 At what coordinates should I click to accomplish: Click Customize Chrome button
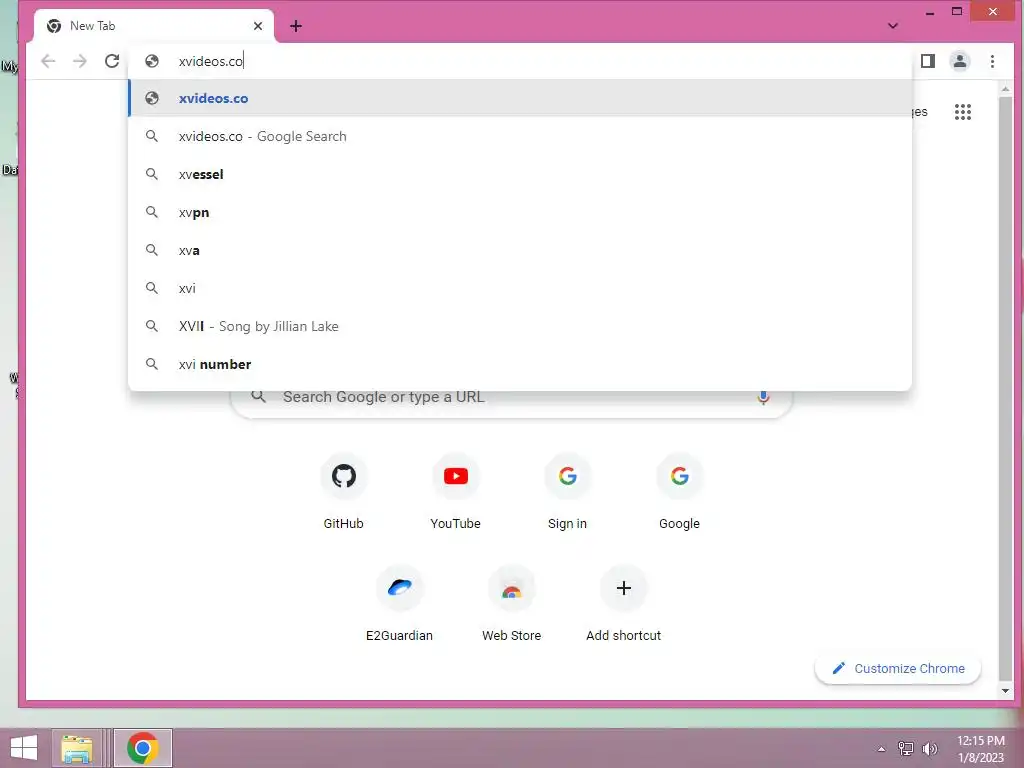tap(898, 669)
